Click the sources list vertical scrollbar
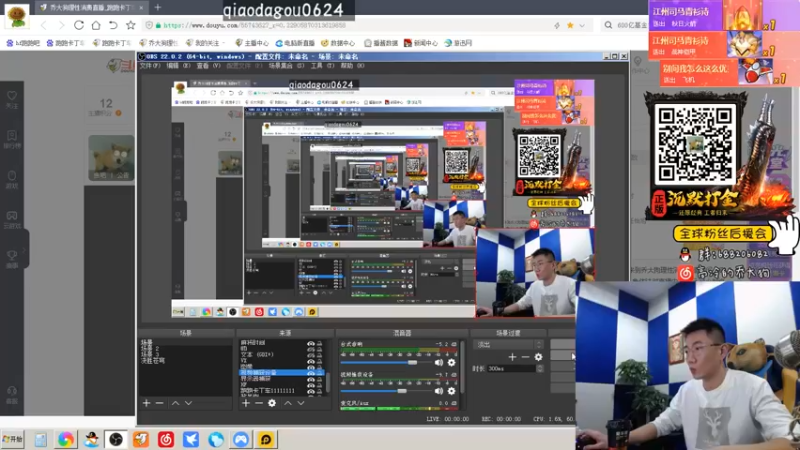Viewport: 800px width, 450px height. click(328, 383)
